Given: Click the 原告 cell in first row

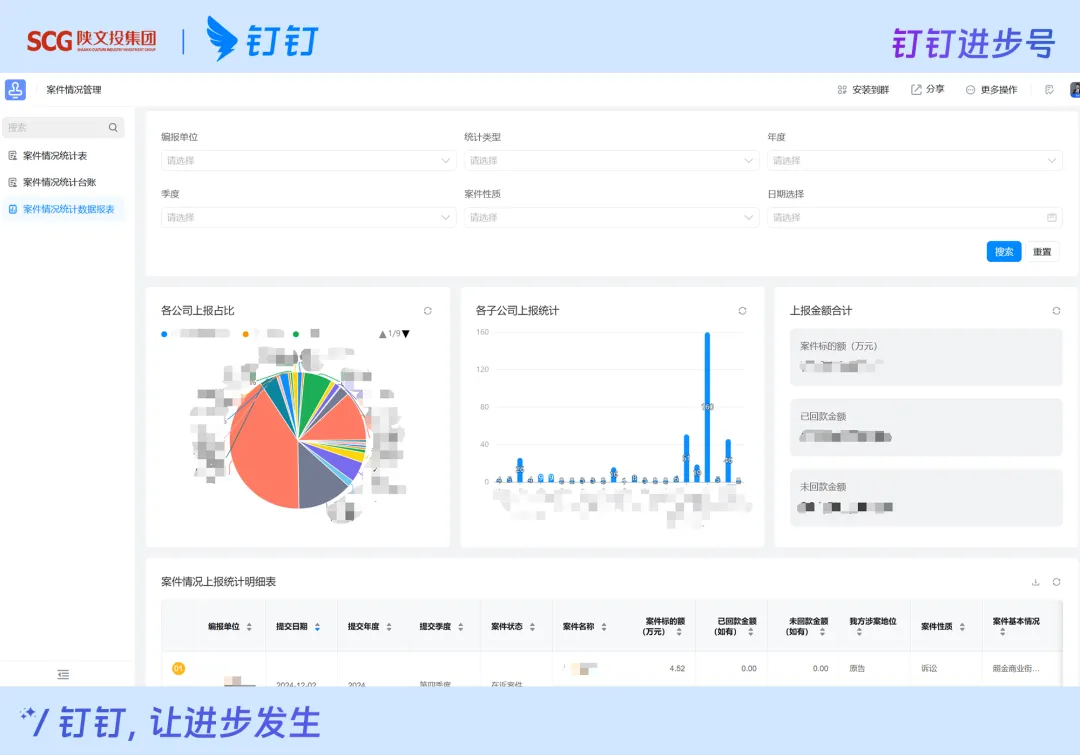Looking at the screenshot, I should click(x=858, y=669).
